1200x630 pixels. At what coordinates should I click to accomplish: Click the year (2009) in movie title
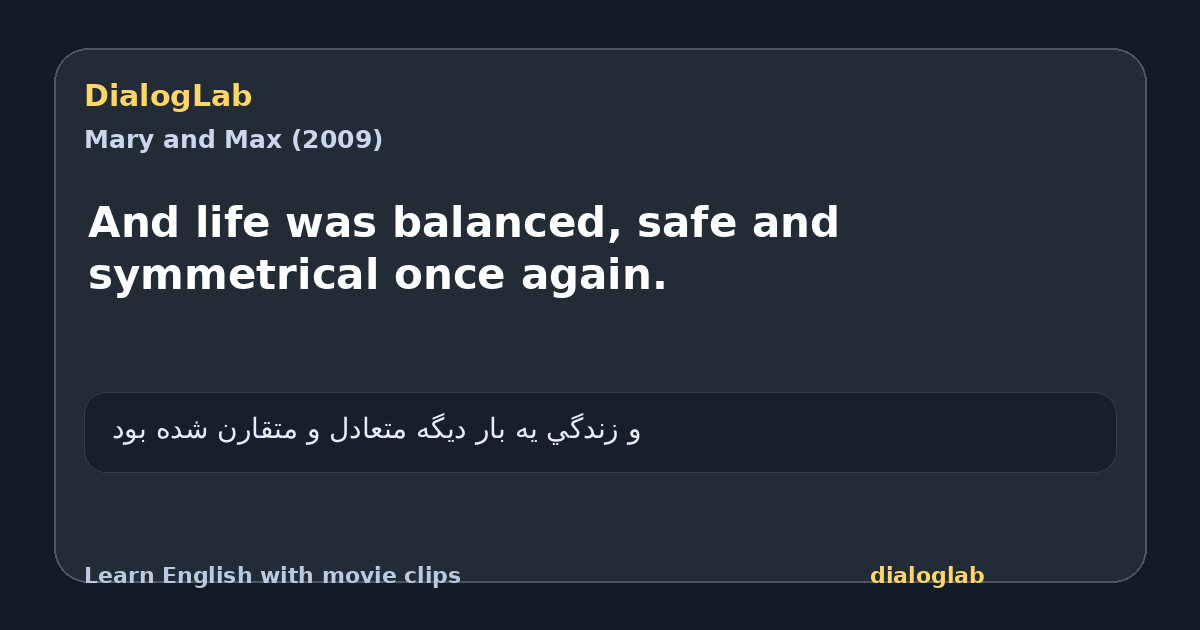(337, 140)
